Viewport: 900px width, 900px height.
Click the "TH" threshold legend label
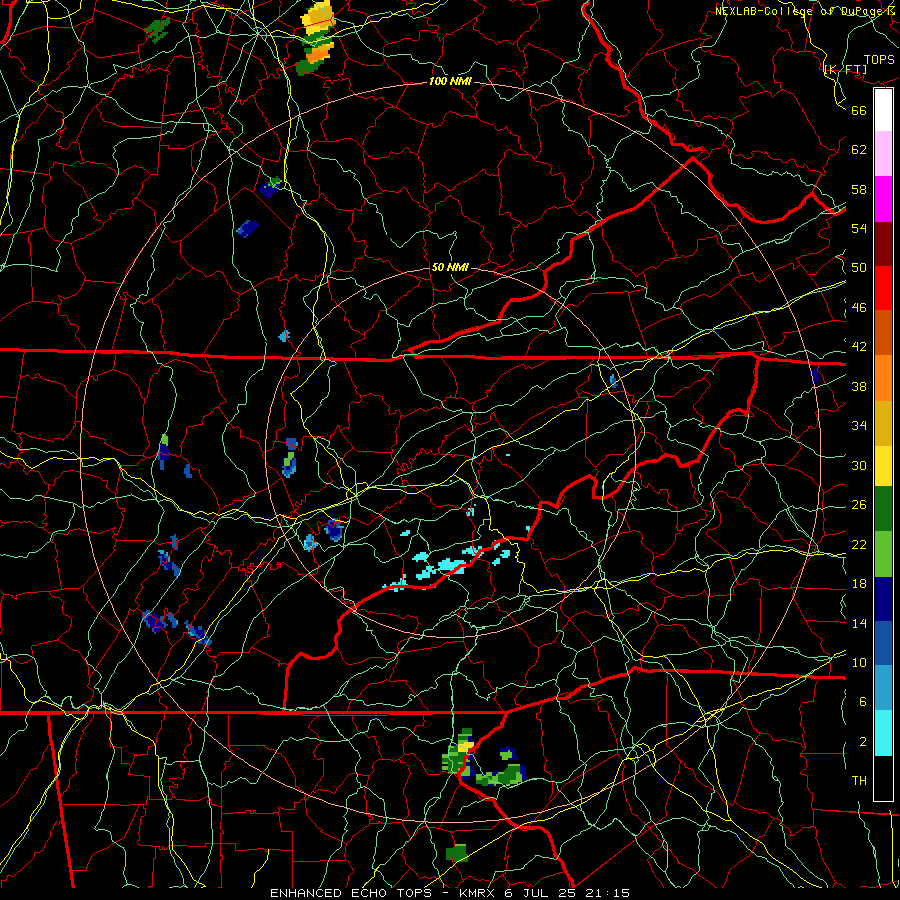tap(859, 781)
